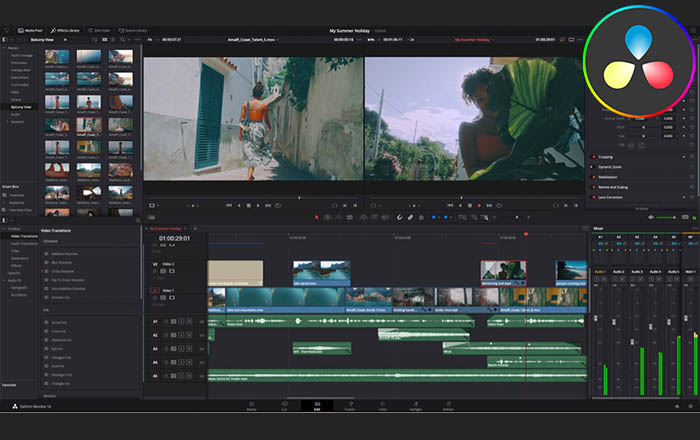Select Titles category in Toolbox
The image size is (700, 440).
coord(15,251)
